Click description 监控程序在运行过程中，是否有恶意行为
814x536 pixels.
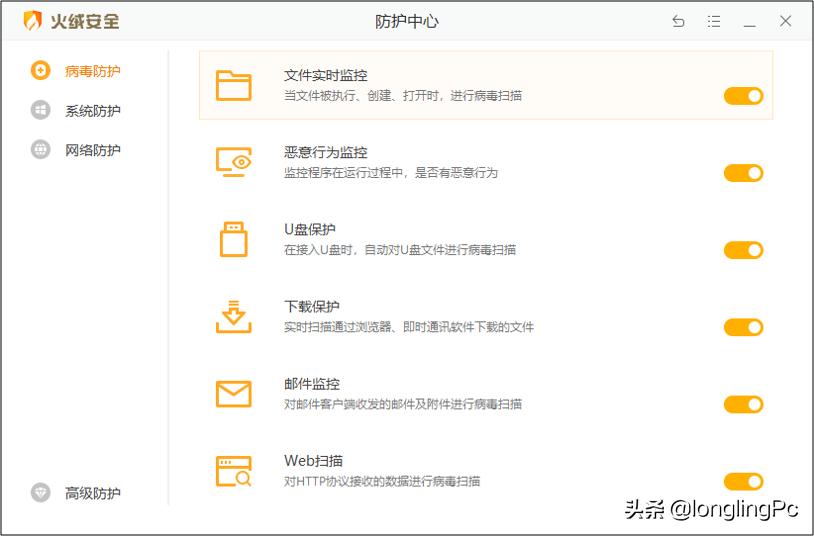(x=391, y=172)
